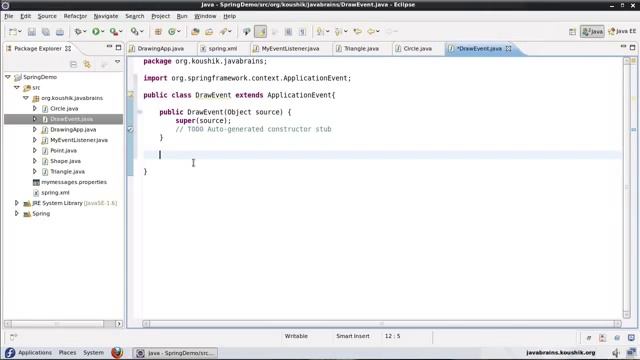Screen dimensions: 640x360
Task: Click Package Explorer horizontal scrollbar right arrow
Action: click(x=119, y=324)
